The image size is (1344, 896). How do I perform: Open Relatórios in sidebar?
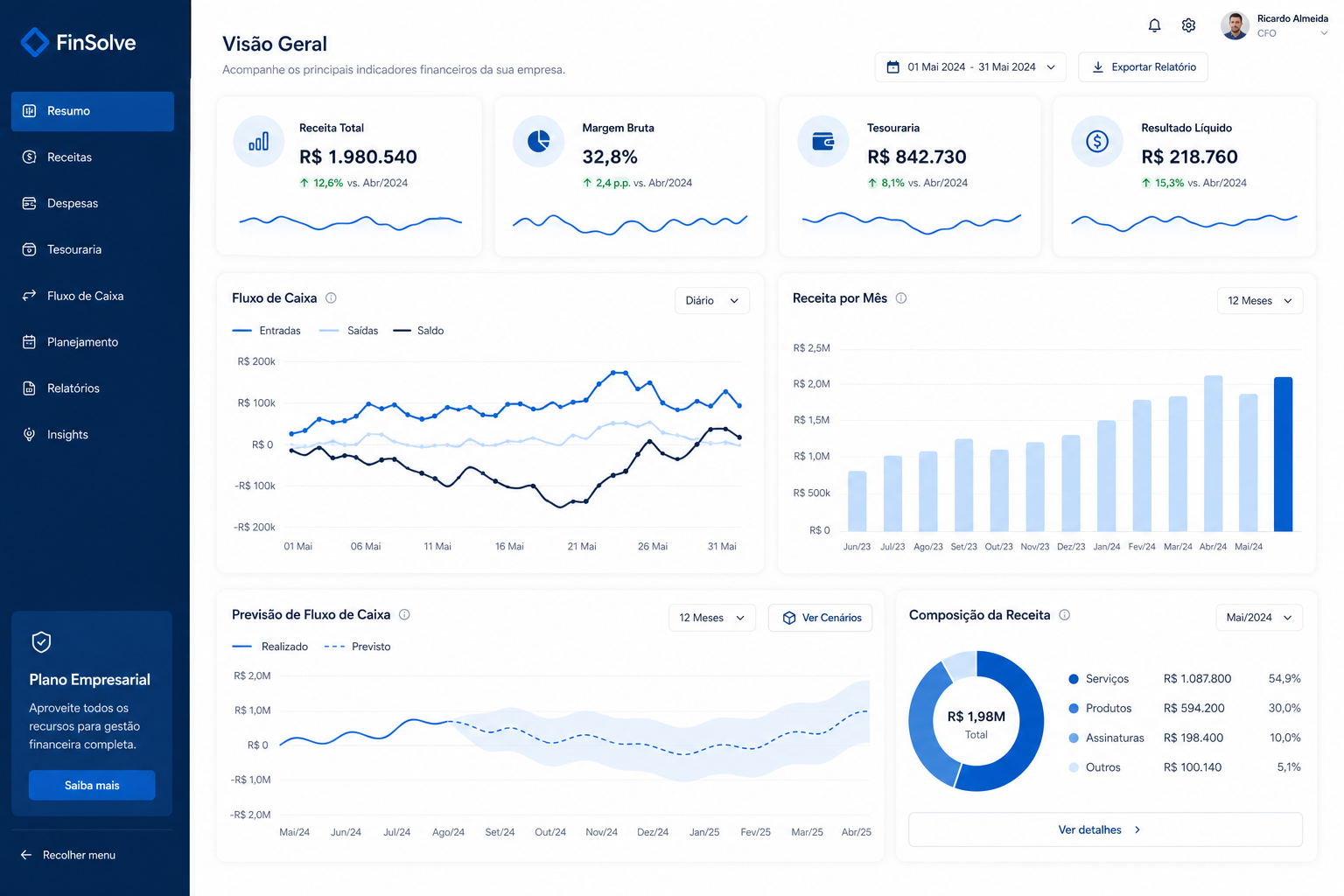click(93, 388)
